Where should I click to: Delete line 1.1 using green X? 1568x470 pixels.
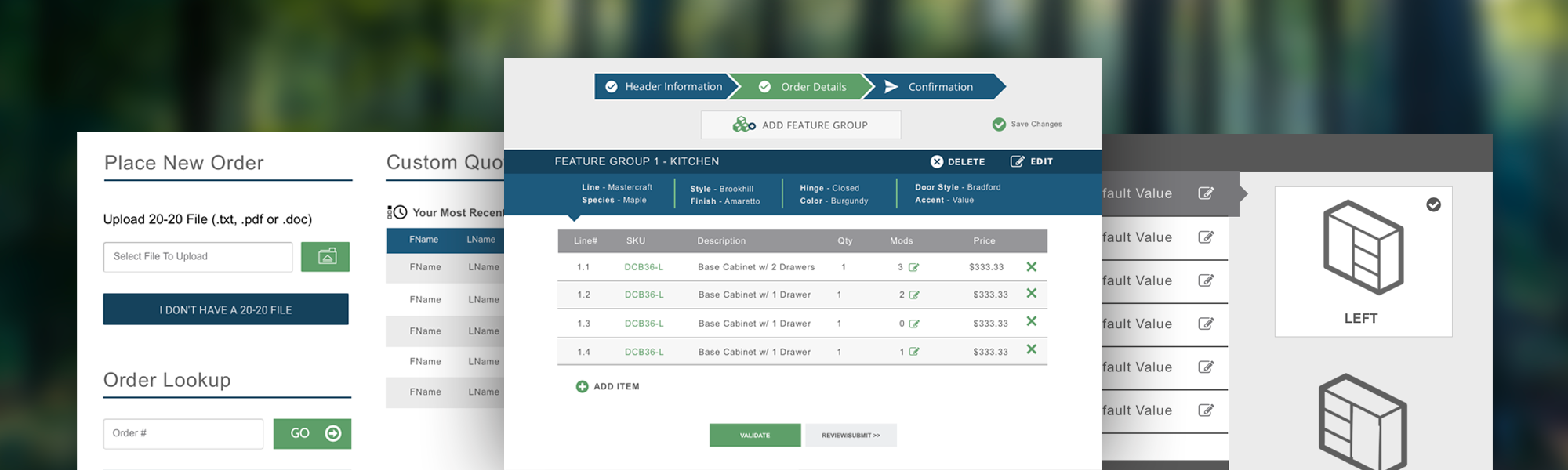click(x=1031, y=267)
